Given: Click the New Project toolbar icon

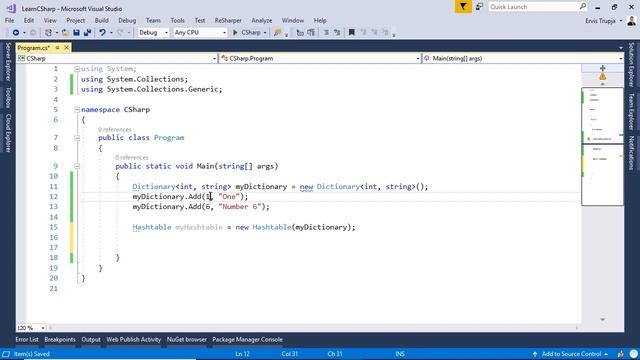Looking at the screenshot, I should point(48,32).
